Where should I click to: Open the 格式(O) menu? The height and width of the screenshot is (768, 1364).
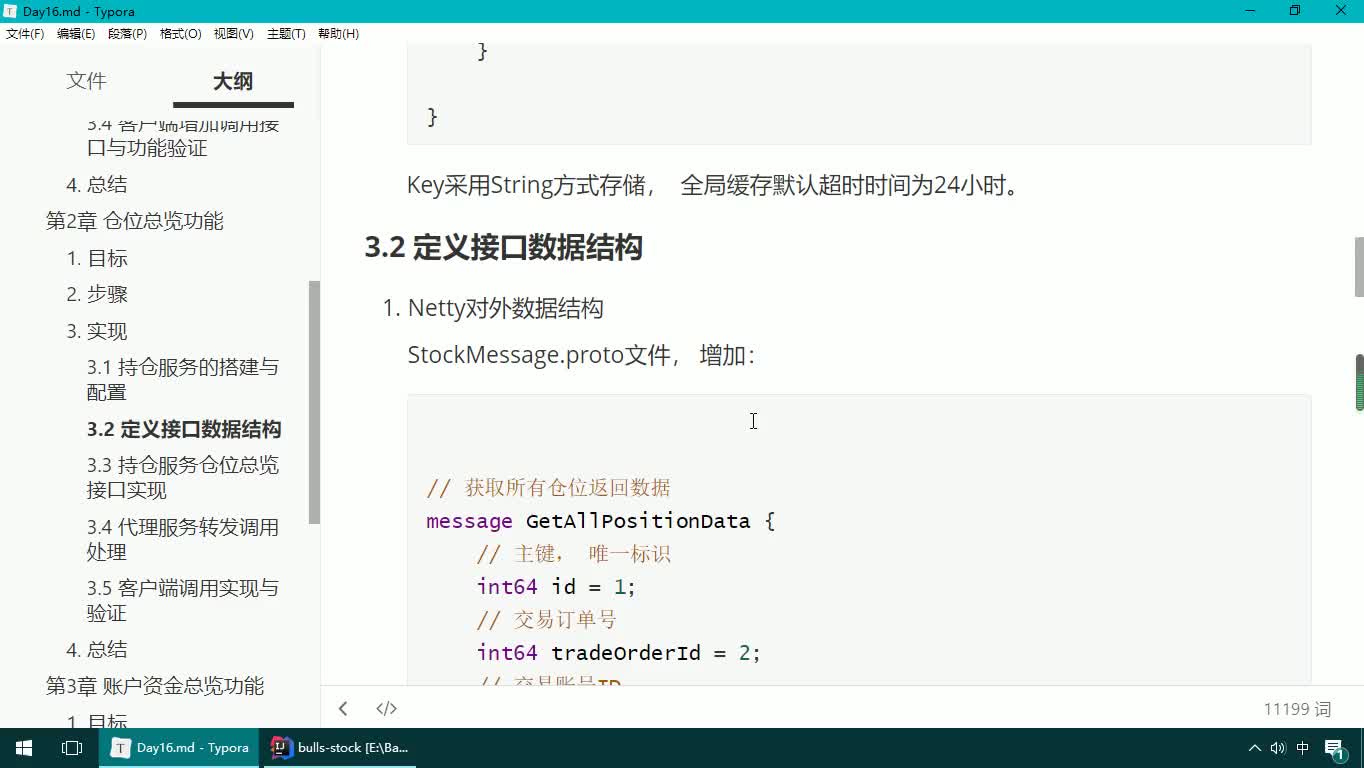click(x=180, y=34)
